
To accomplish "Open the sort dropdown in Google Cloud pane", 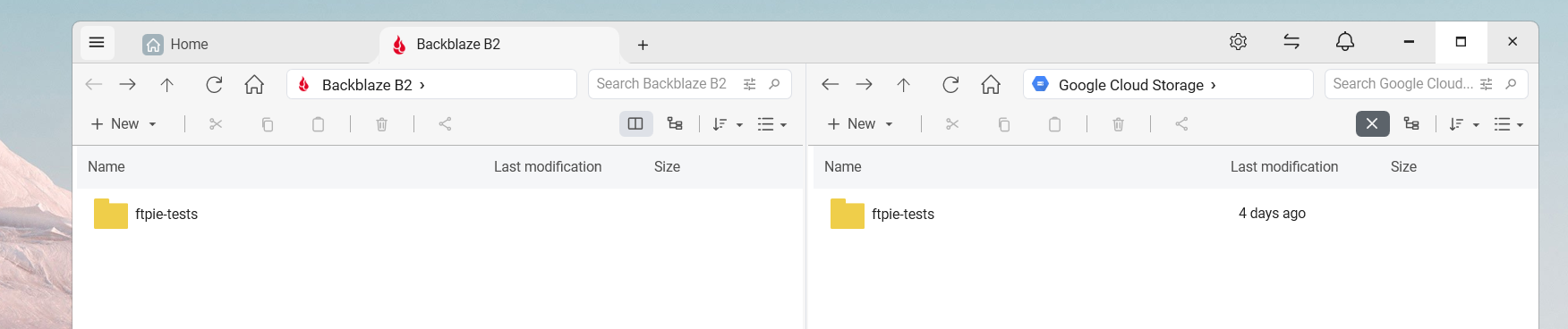I will (1464, 124).
